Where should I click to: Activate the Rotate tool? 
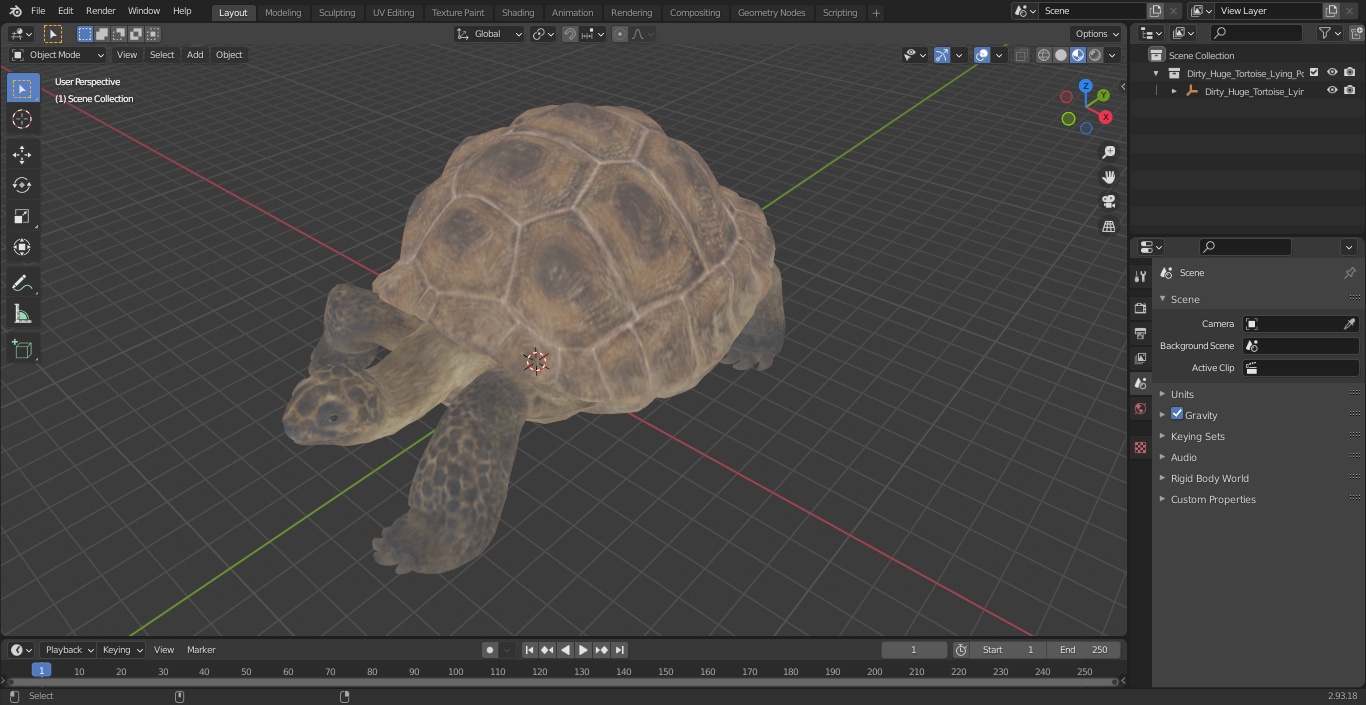22,185
